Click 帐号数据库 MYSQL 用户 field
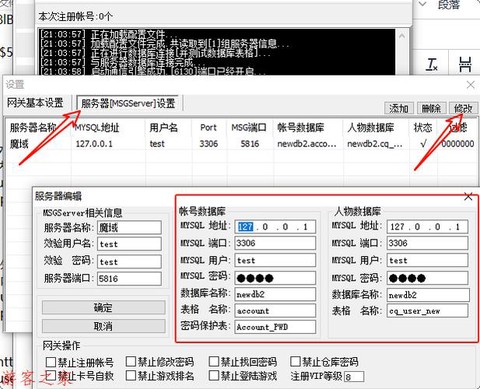Image resolution: width=480 pixels, height=389 pixels. (x=275, y=260)
